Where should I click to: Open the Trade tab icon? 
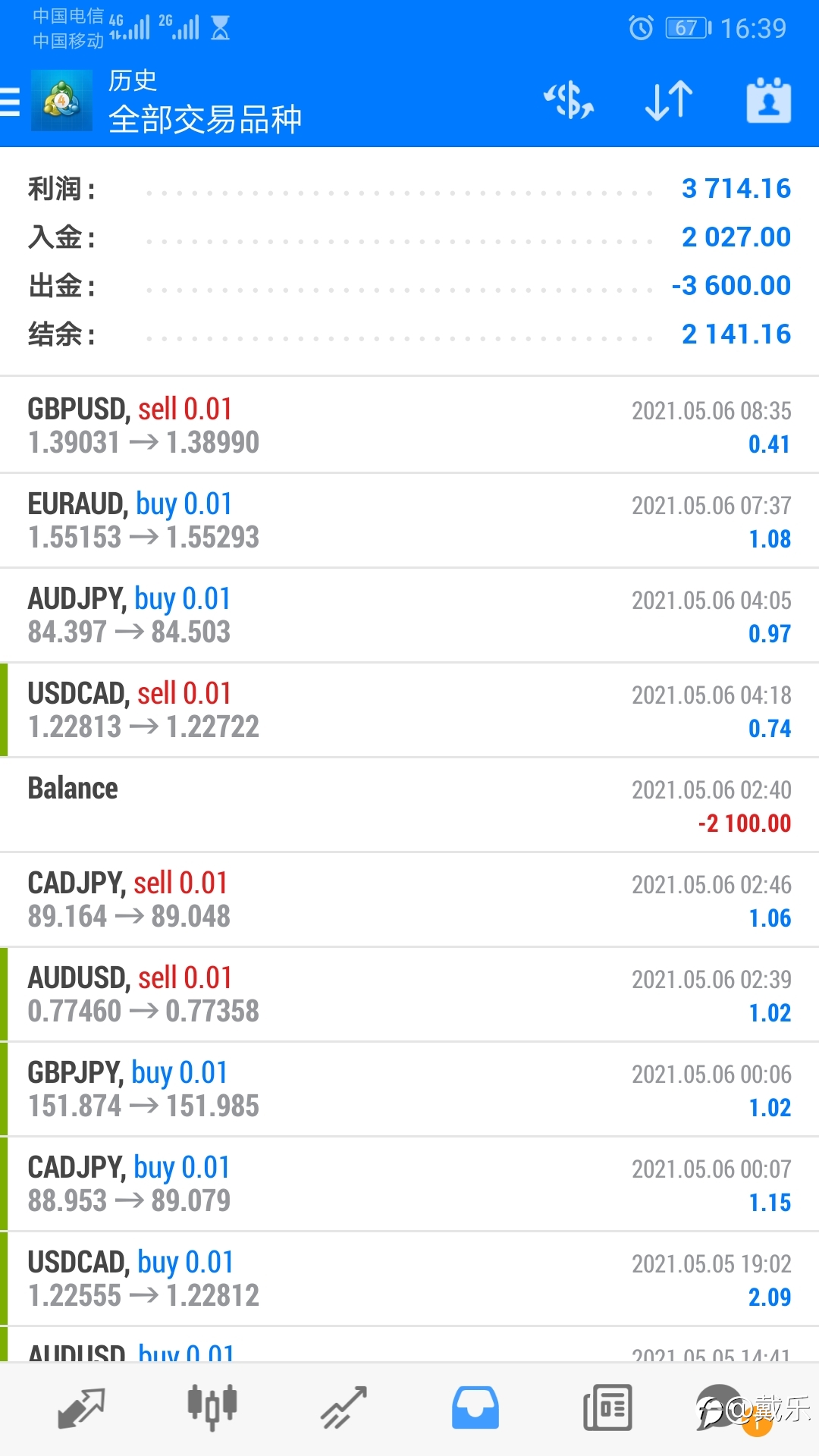point(344,1408)
